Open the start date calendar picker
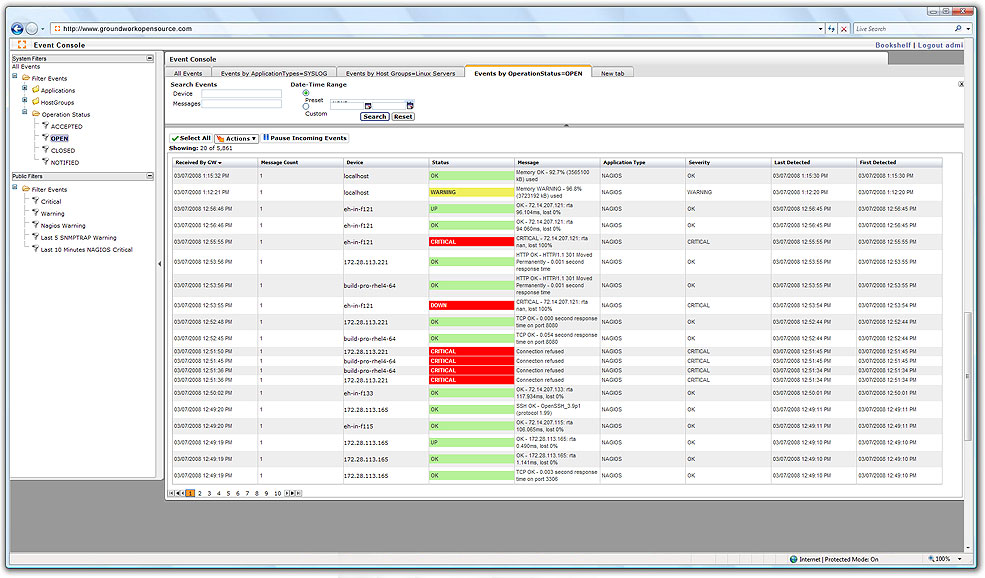 (368, 105)
